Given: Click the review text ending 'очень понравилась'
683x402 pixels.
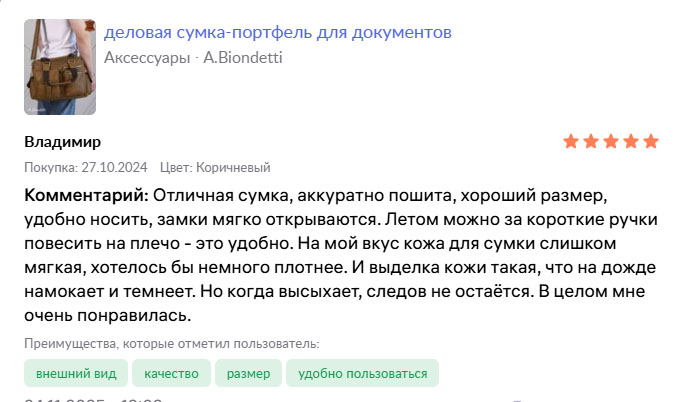Looking at the screenshot, I should point(107,316).
